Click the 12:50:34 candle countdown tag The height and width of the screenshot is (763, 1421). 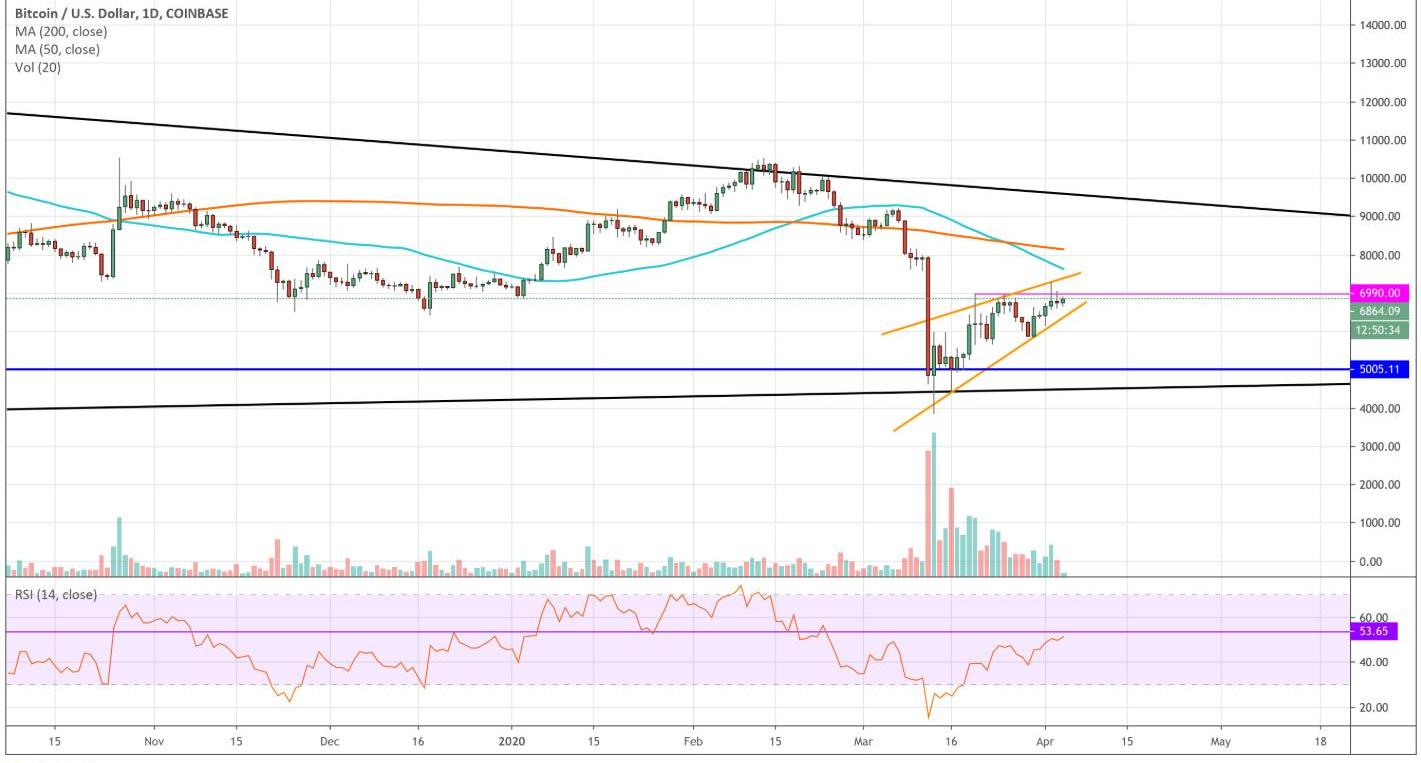(x=1378, y=330)
